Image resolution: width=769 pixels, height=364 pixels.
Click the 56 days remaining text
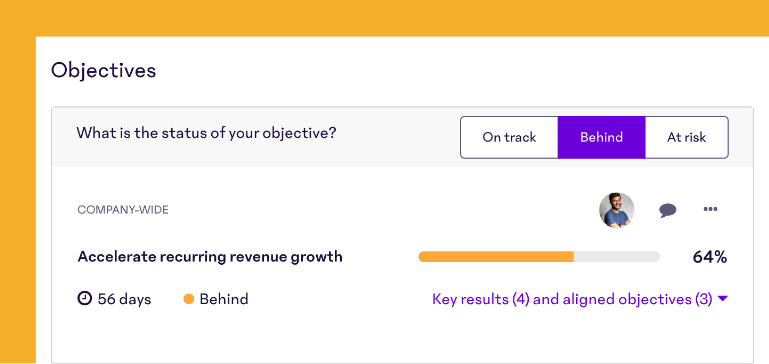click(x=124, y=299)
